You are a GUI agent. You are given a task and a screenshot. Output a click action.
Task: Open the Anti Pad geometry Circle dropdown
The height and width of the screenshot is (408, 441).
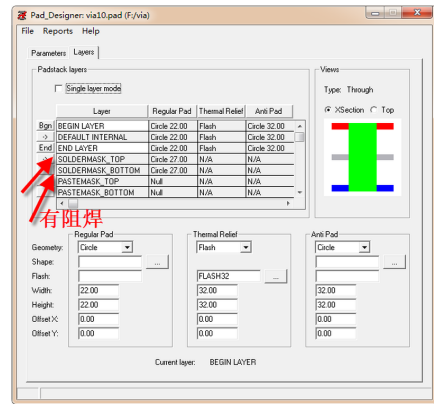pyautogui.click(x=364, y=247)
